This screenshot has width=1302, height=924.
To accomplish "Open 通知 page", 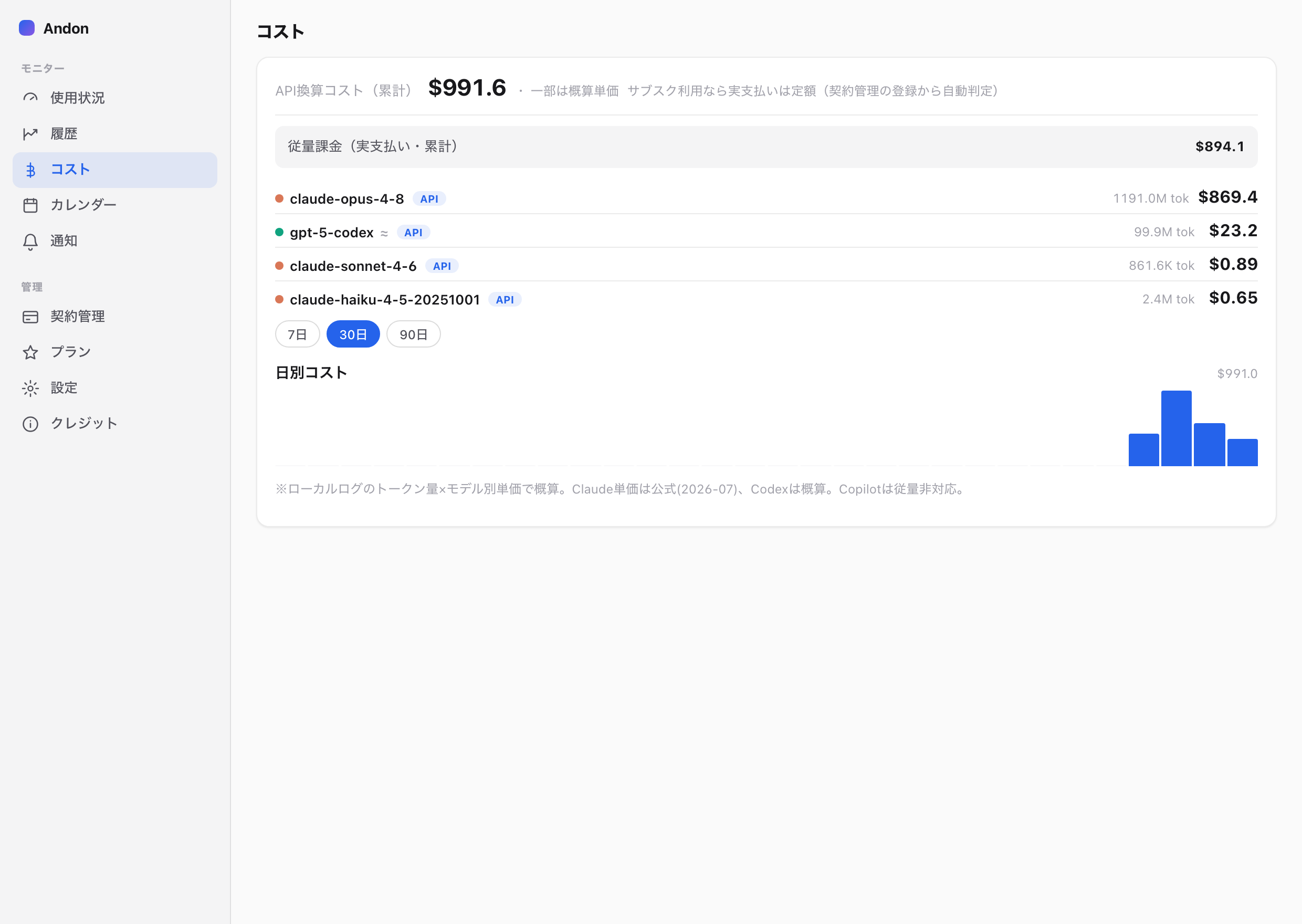I will pos(115,240).
